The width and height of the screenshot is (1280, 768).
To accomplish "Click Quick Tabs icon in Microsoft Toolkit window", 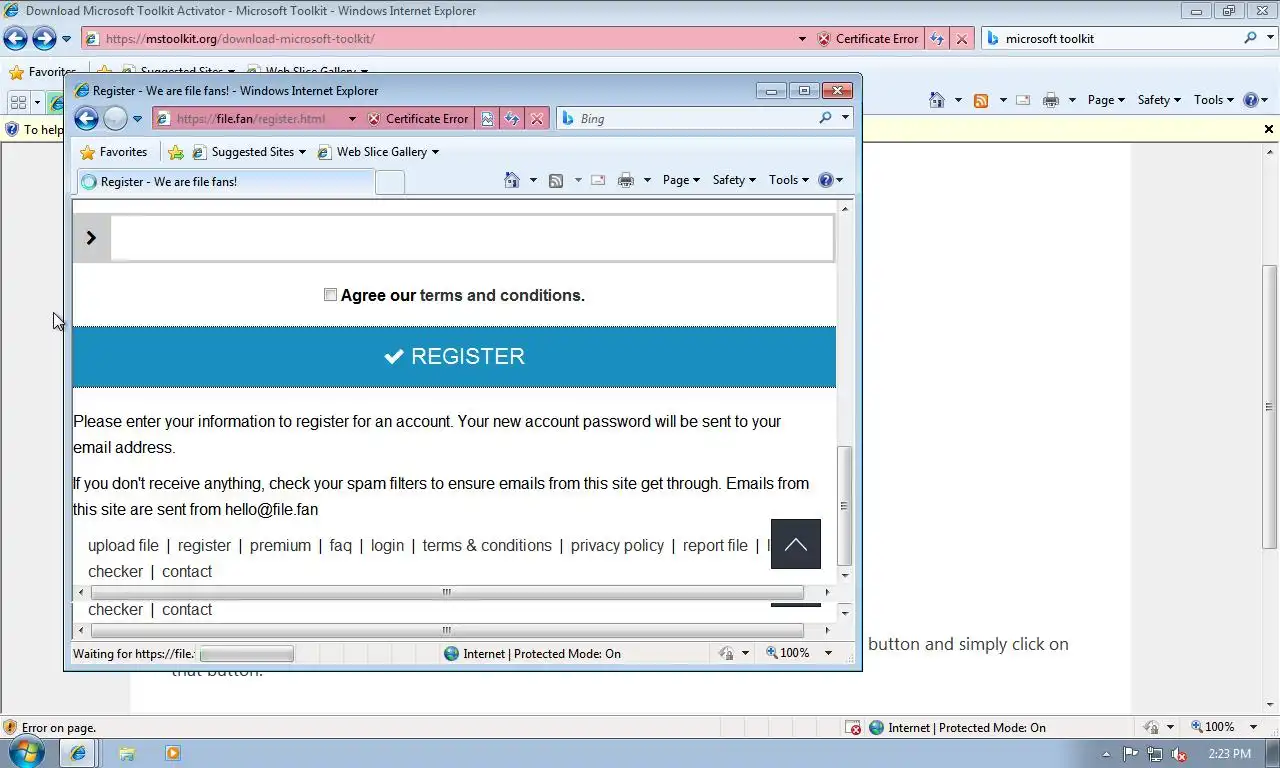I will 18,102.
